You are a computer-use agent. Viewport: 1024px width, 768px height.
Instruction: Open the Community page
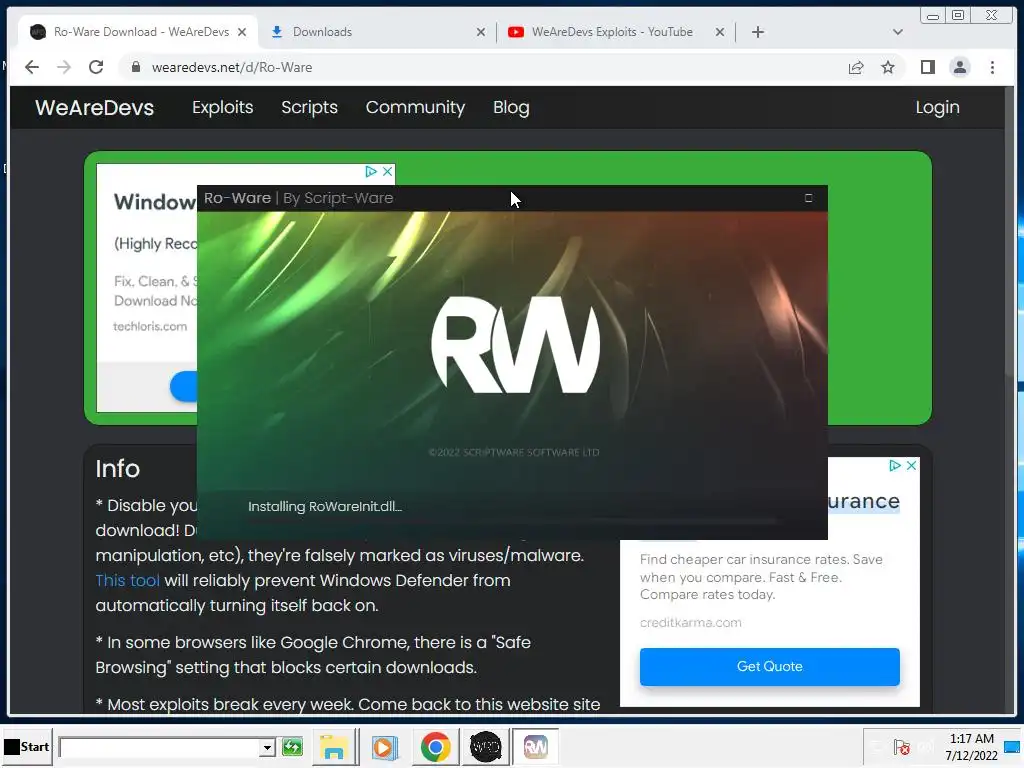pyautogui.click(x=415, y=108)
